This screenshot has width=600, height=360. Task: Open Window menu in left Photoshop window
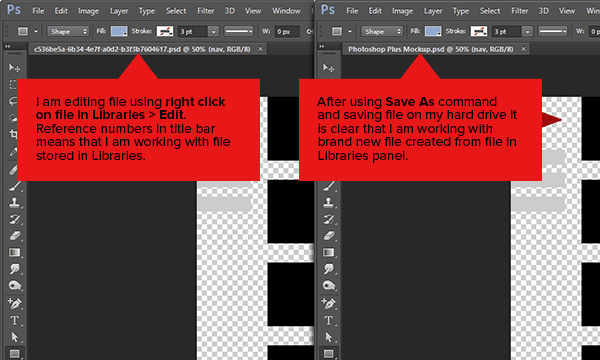coord(286,11)
